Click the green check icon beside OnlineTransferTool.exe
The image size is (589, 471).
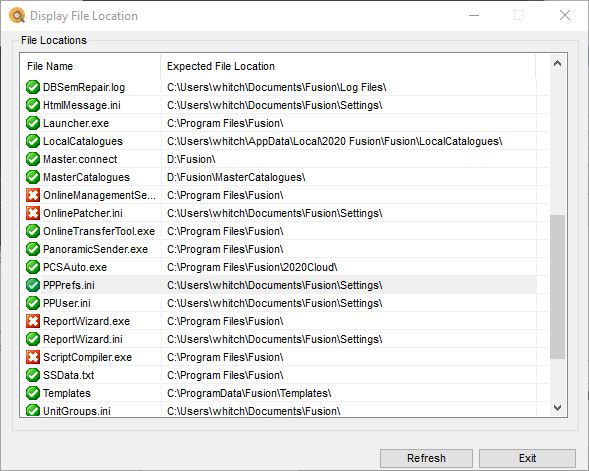click(x=33, y=231)
